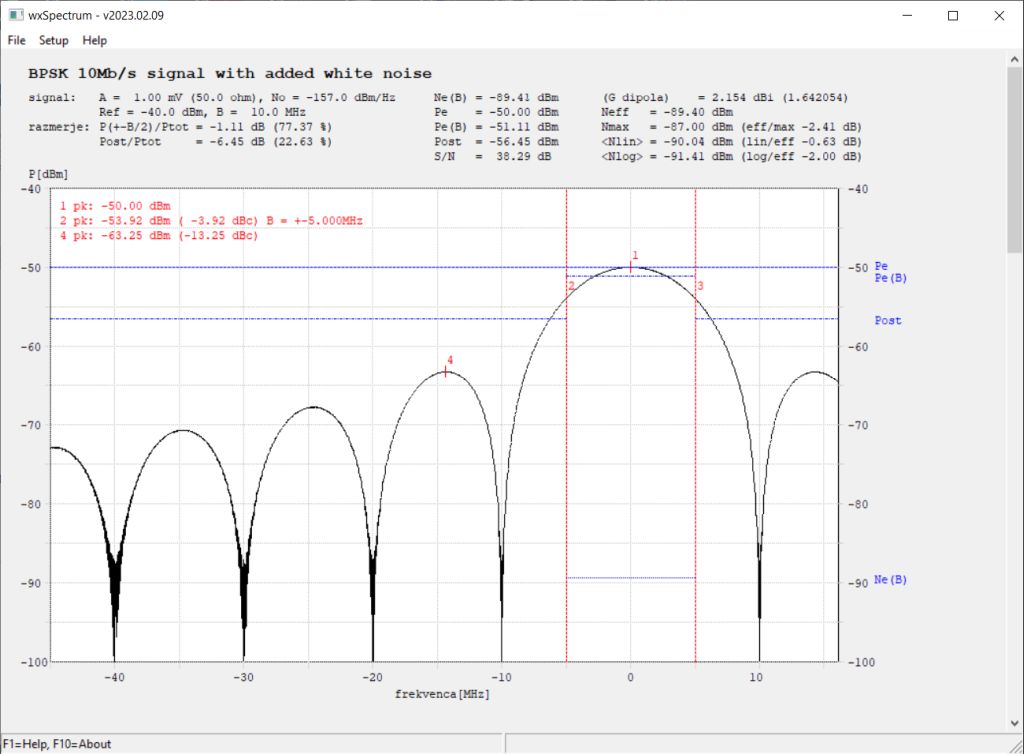The width and height of the screenshot is (1024, 754).
Task: Maximize the wxSpectrum window
Action: coord(953,15)
